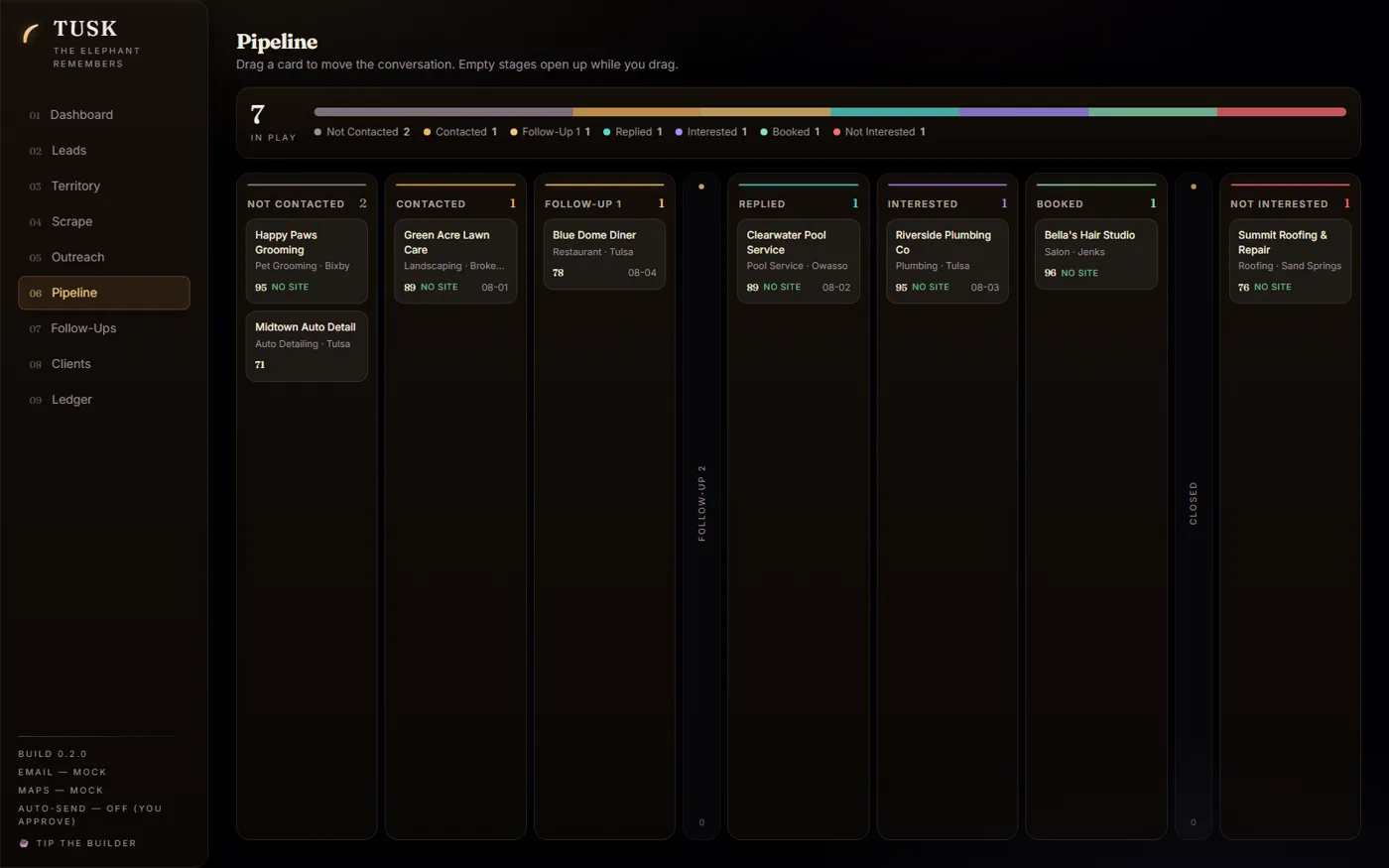Image resolution: width=1389 pixels, height=868 pixels.
Task: Click EMAIL — MOCK status text
Action: [x=63, y=772]
